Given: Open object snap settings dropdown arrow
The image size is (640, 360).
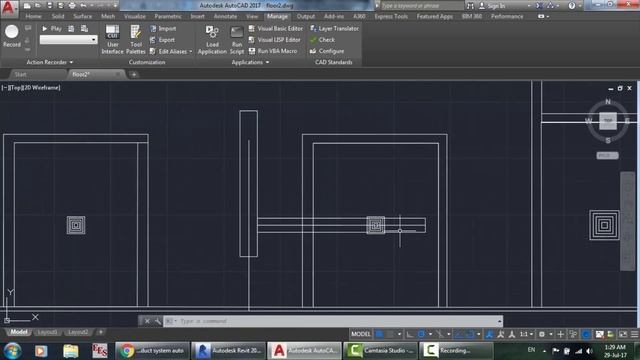Looking at the screenshot, I should tap(479, 334).
